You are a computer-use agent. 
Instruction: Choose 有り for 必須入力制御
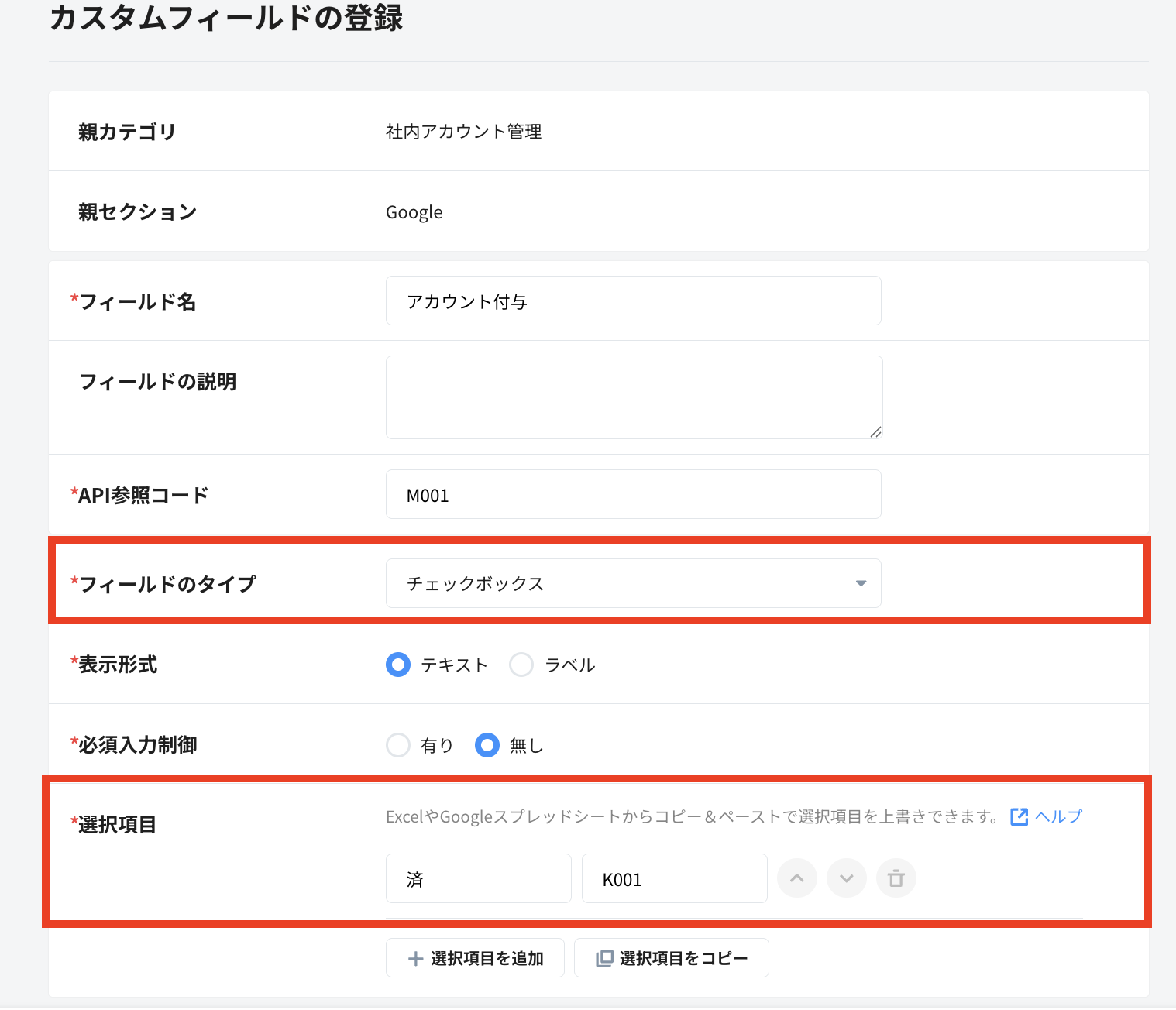pos(398,745)
